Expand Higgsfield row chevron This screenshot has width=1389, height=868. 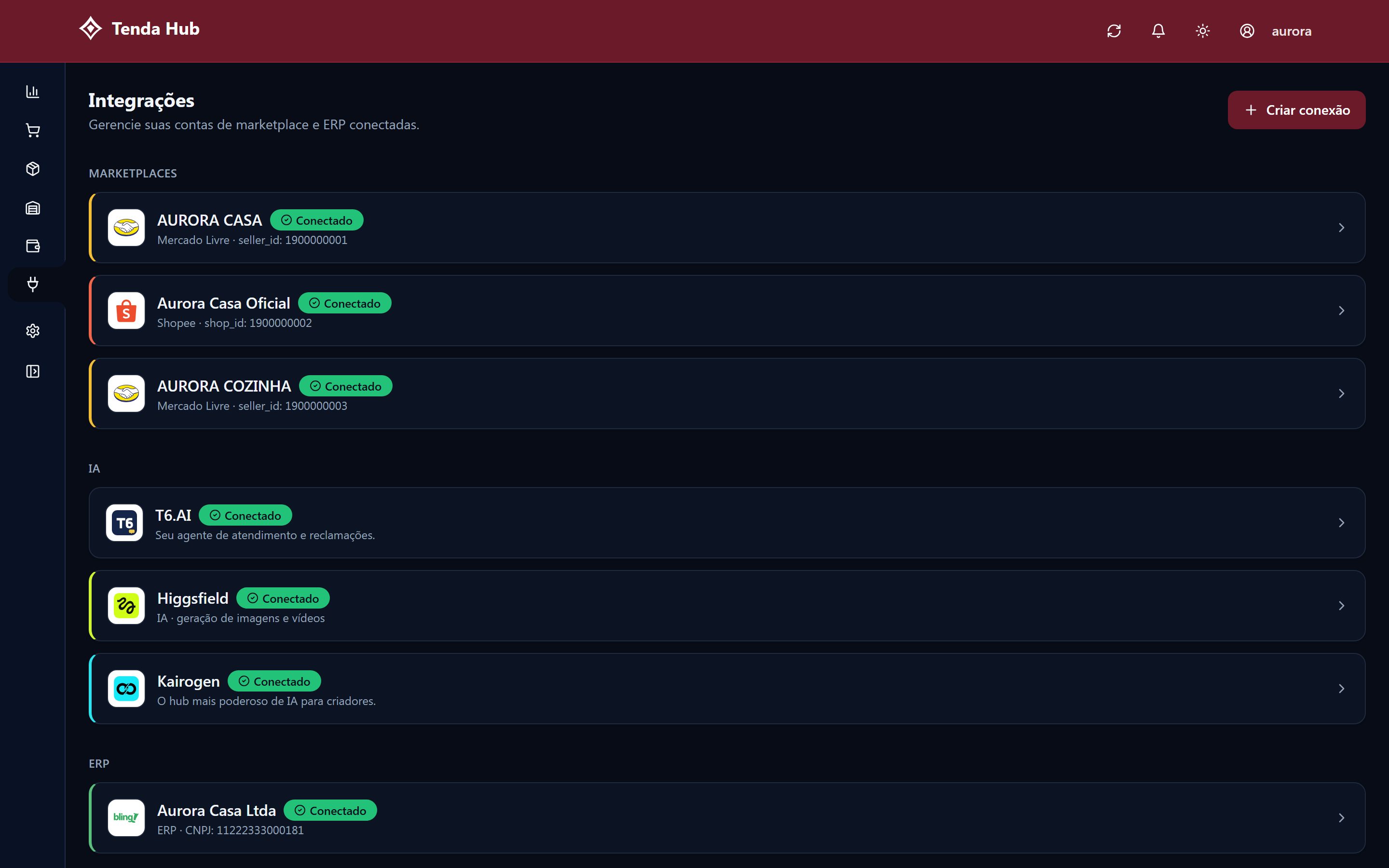[x=1341, y=606]
